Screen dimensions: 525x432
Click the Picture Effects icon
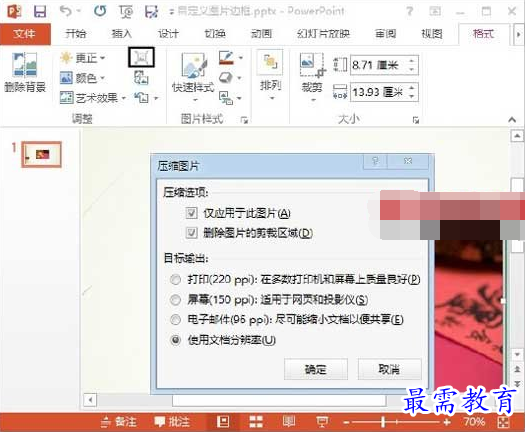(226, 78)
